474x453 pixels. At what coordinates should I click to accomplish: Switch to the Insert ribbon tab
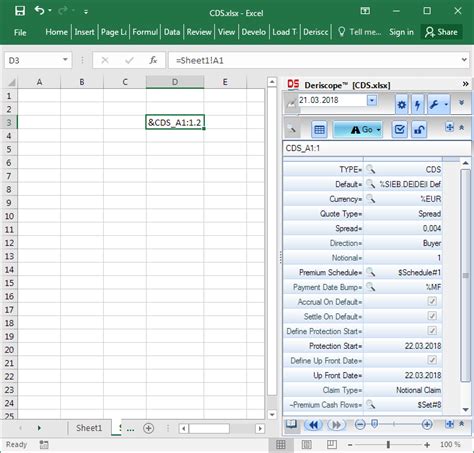click(84, 32)
